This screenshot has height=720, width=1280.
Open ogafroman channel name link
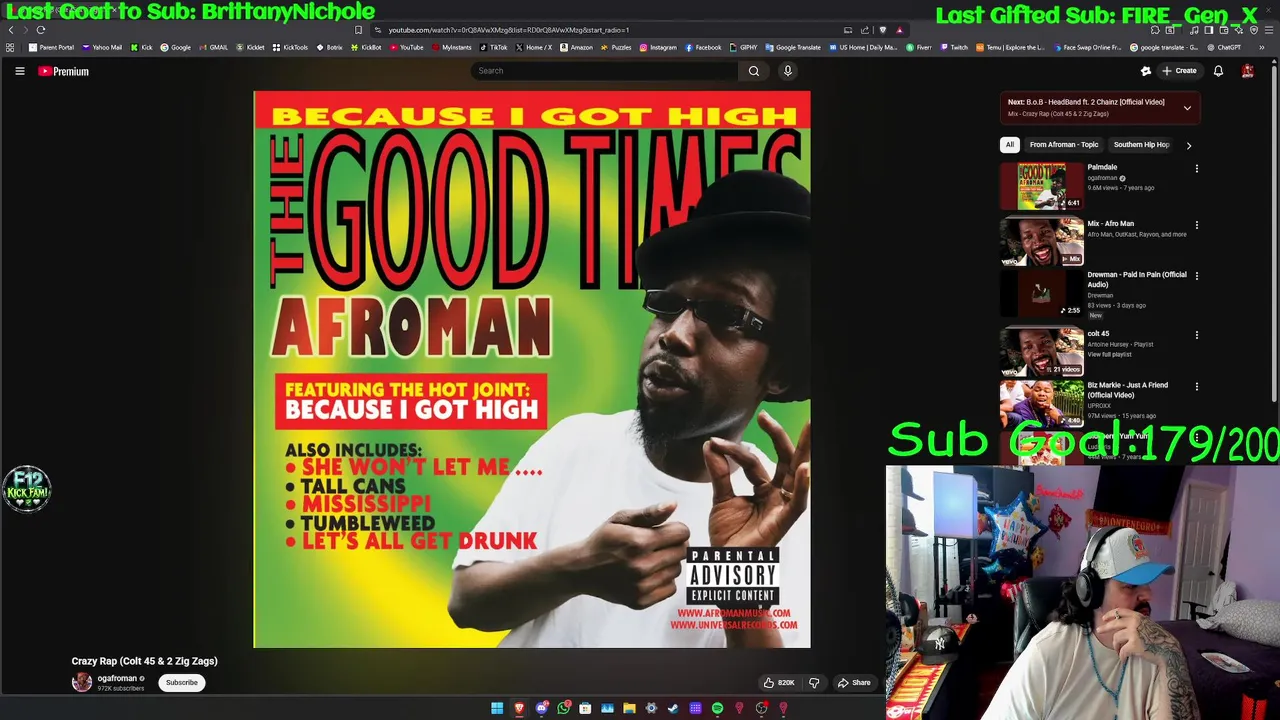click(117, 678)
